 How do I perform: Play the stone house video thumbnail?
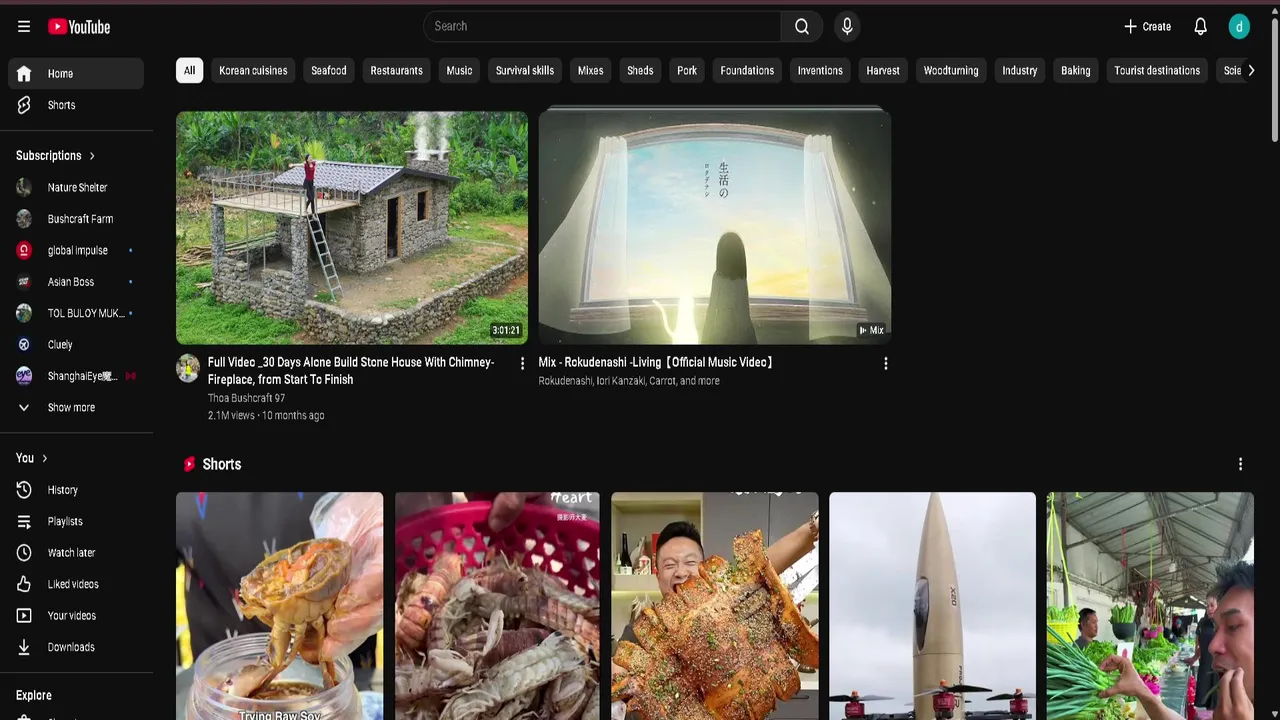[x=352, y=227]
